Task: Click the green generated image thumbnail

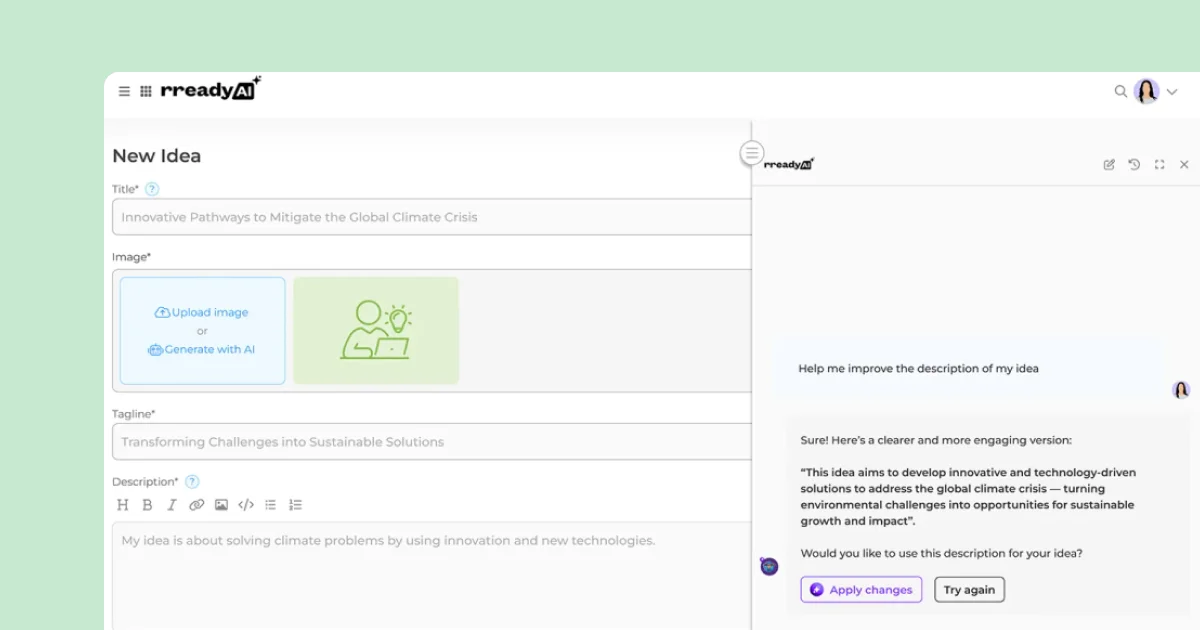Action: pos(376,330)
